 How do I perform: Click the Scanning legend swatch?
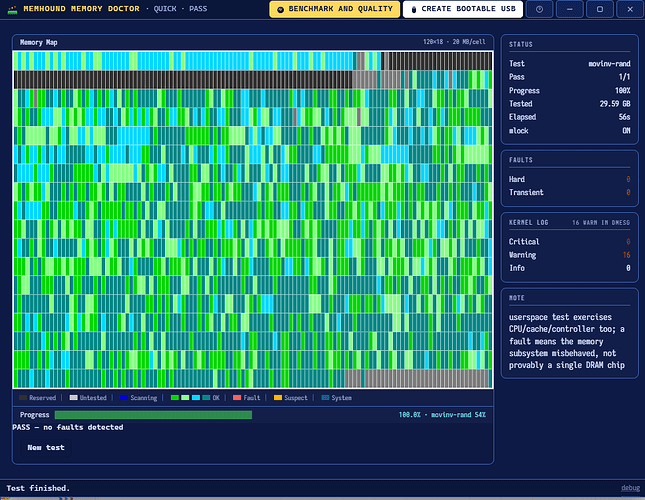click(124, 398)
